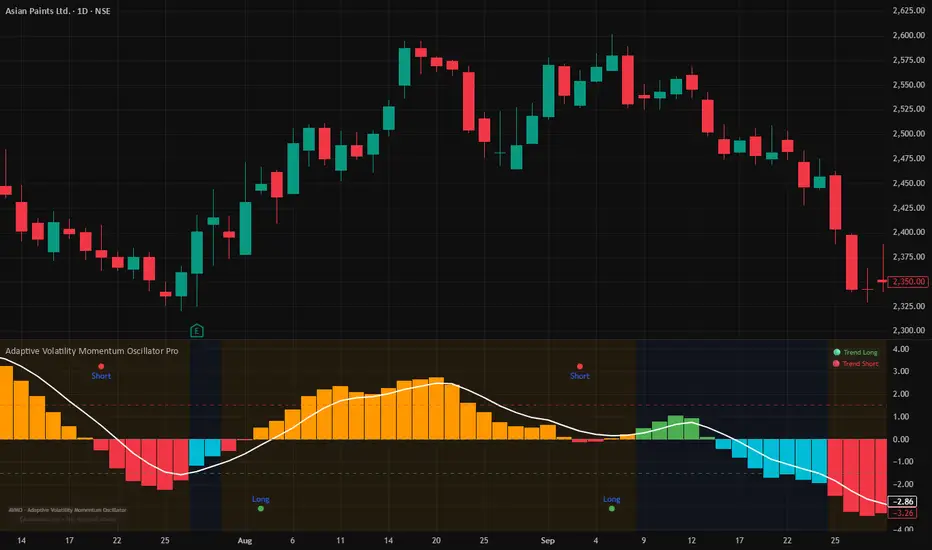Click the 2,500.00 price axis label
The width and height of the screenshot is (932, 550).
[909, 134]
